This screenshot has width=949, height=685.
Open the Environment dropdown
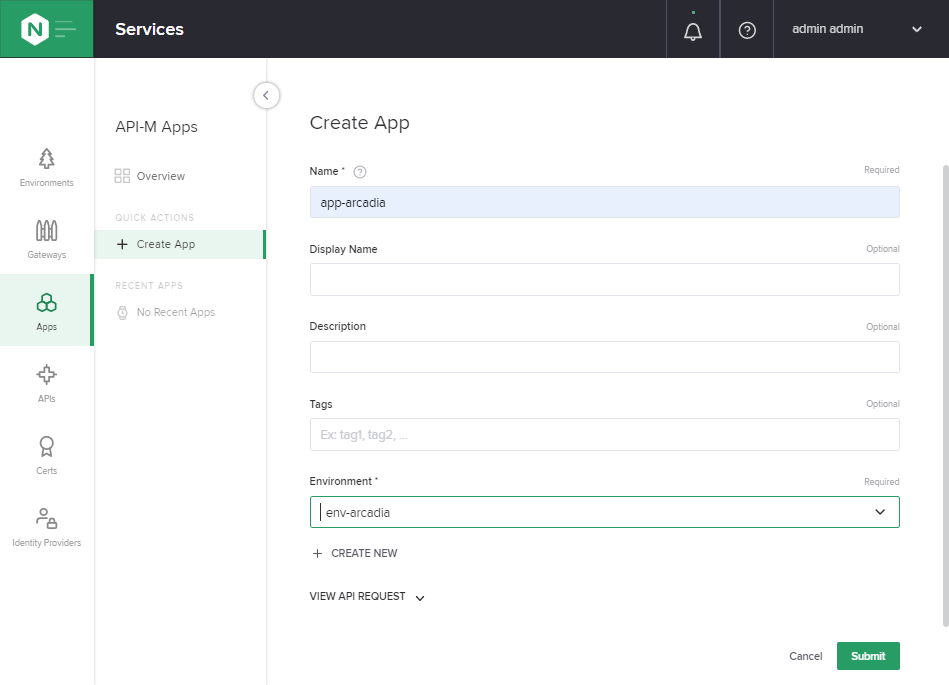coord(605,512)
